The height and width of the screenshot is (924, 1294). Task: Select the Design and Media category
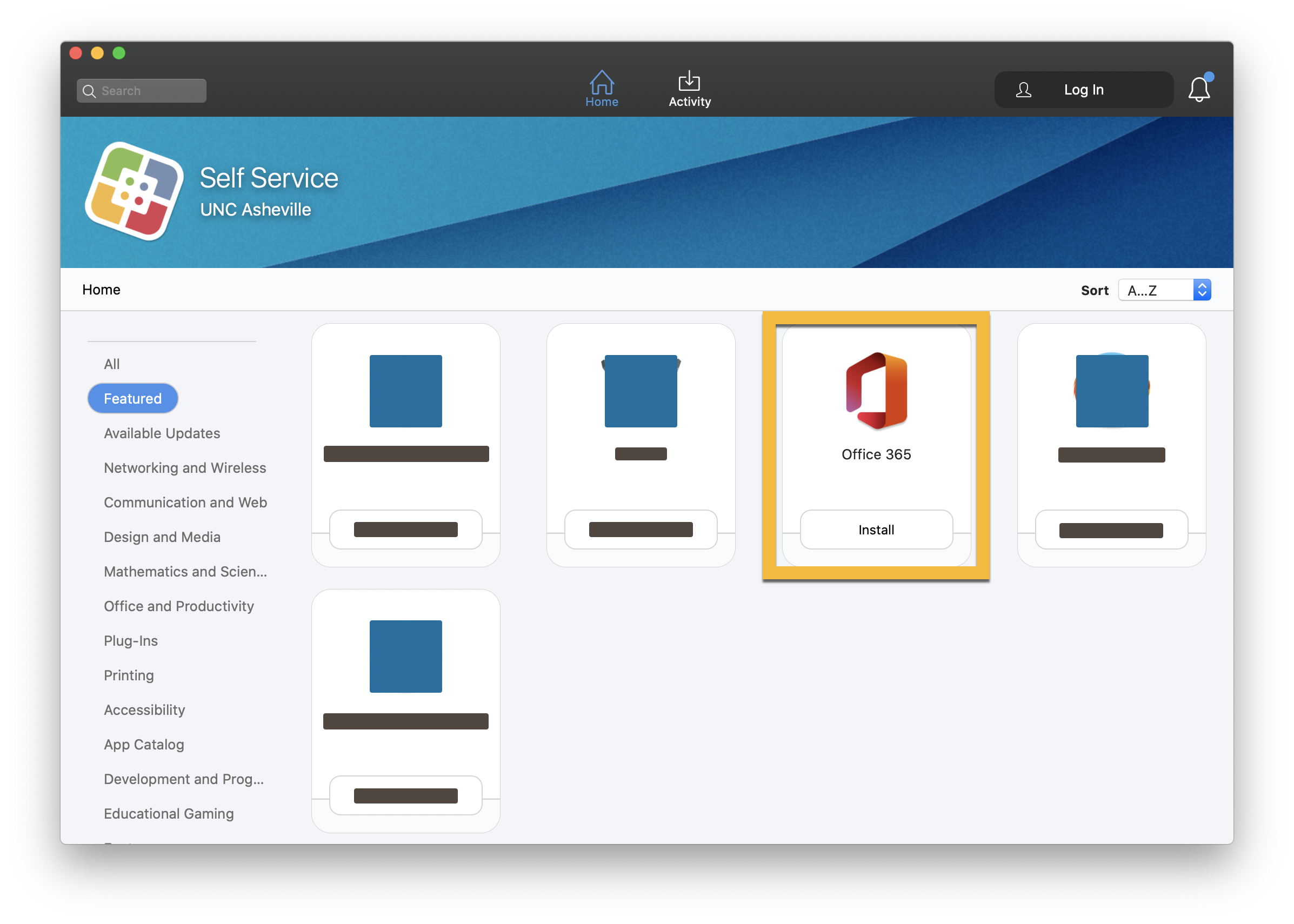[x=162, y=537]
